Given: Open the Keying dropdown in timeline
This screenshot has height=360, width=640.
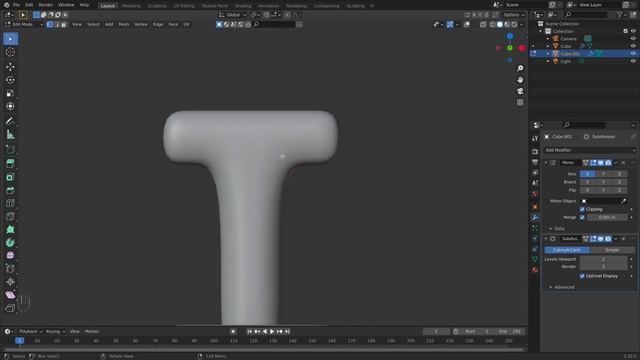Looking at the screenshot, I should tap(56, 332).
